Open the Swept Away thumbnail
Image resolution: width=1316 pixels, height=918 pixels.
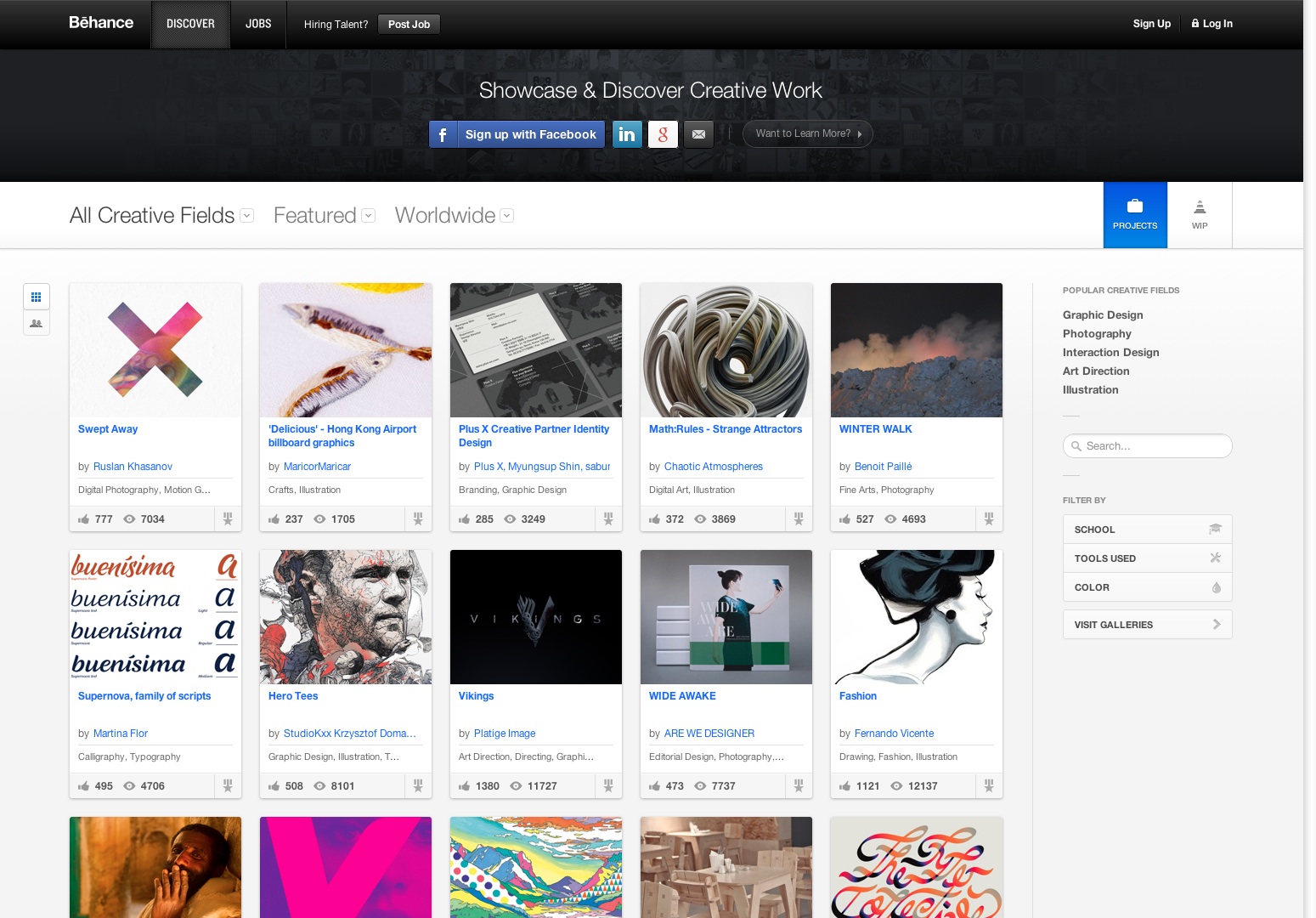tap(155, 350)
